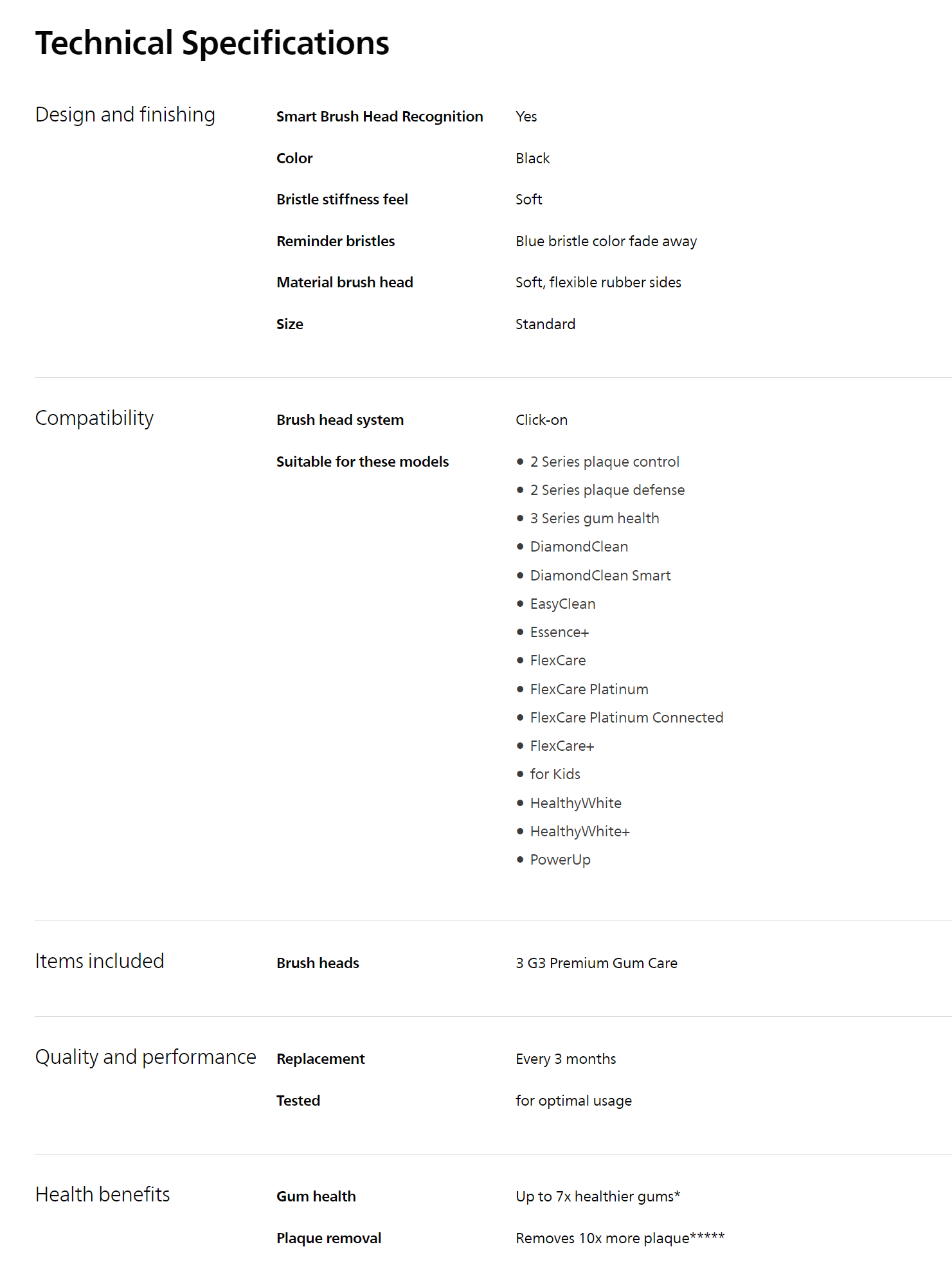
Task: Select the Smart Brush Head Recognition label
Action: [x=379, y=116]
